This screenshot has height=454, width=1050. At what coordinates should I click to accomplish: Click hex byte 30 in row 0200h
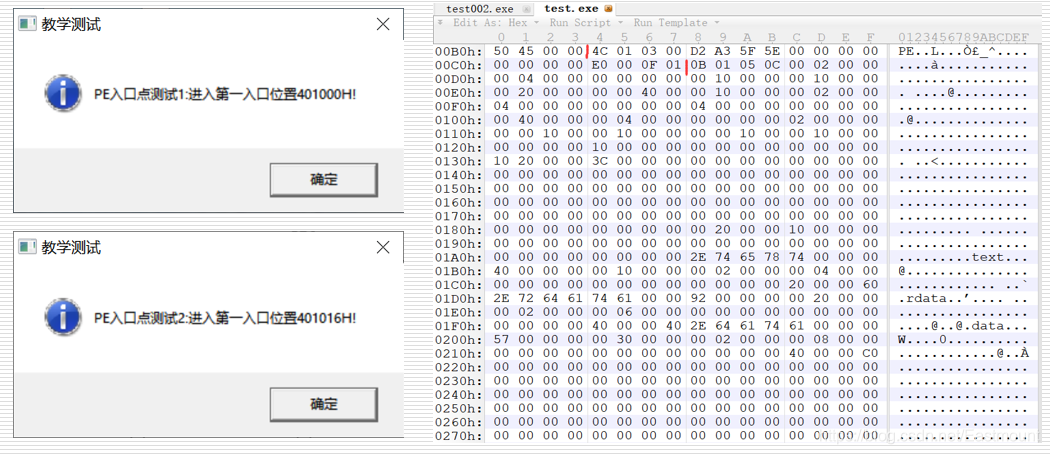[x=624, y=339]
